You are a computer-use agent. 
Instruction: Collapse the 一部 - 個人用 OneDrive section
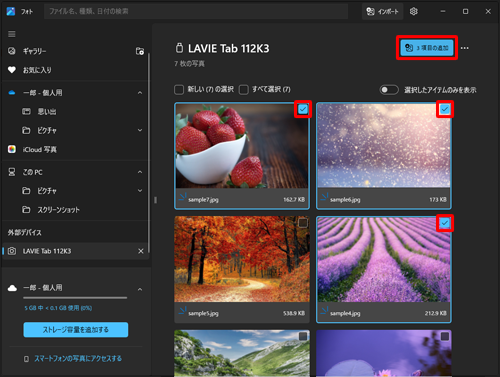pyautogui.click(x=140, y=93)
